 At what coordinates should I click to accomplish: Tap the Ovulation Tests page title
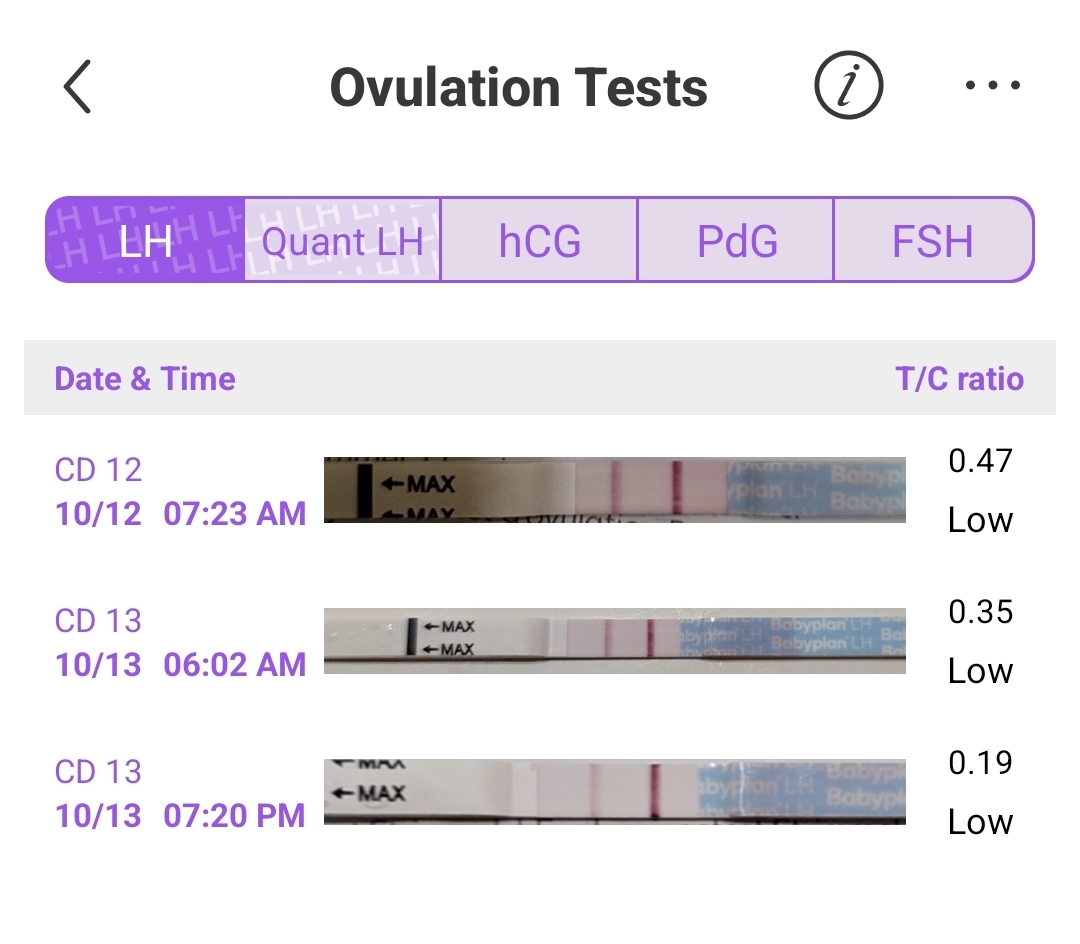[519, 87]
